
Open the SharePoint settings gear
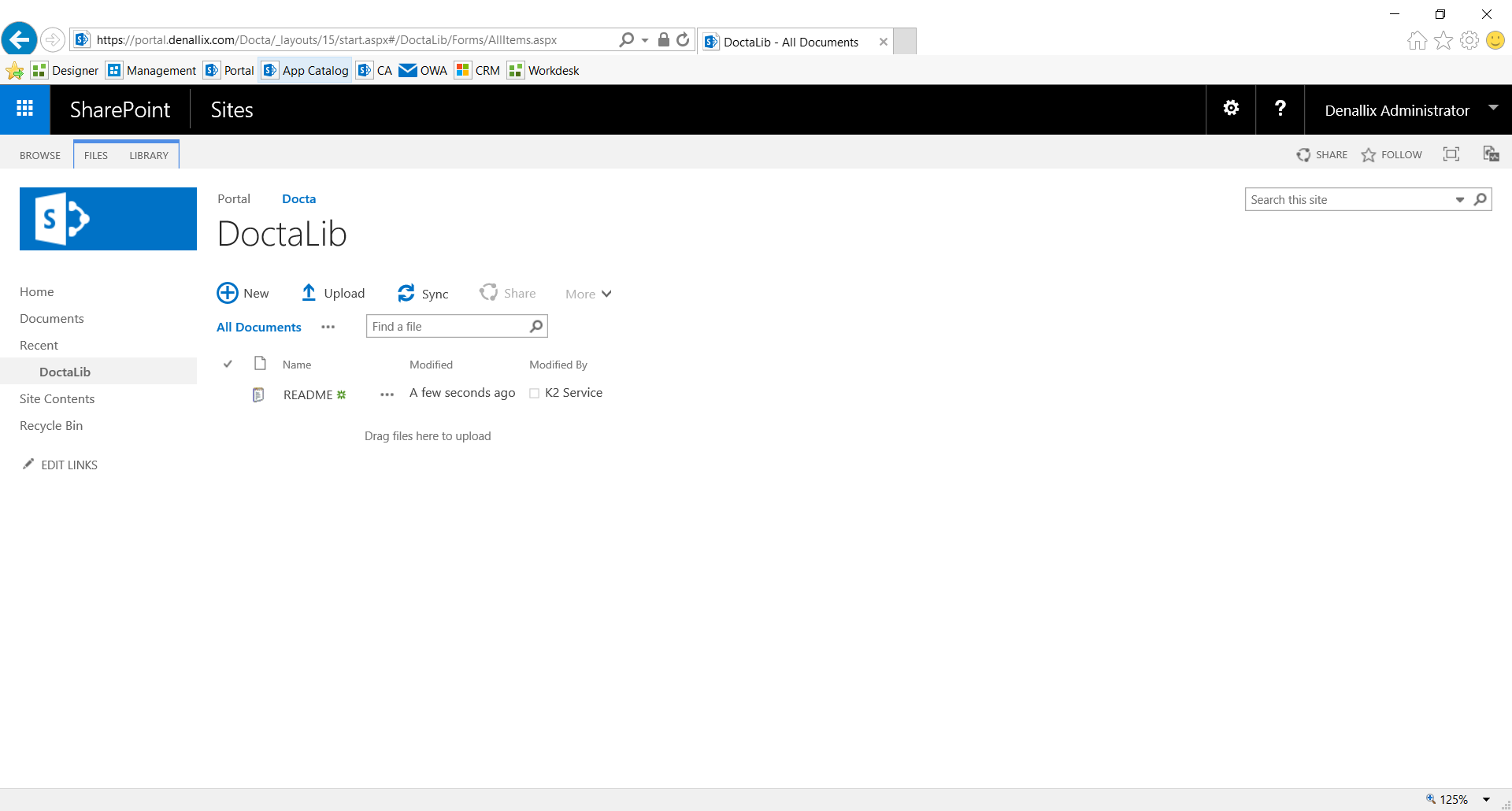(1231, 109)
